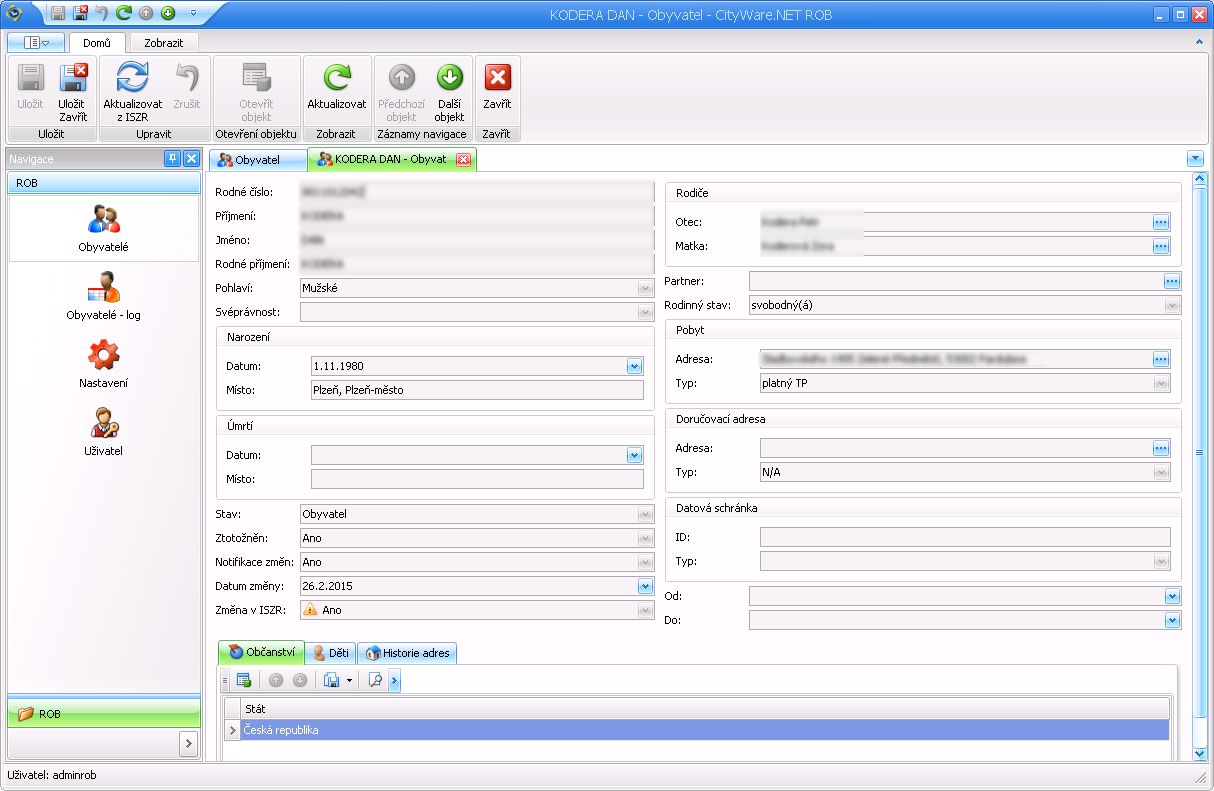The height and width of the screenshot is (791, 1214).
Task: Click the search magnifier in grid toolbar
Action: pos(376,681)
